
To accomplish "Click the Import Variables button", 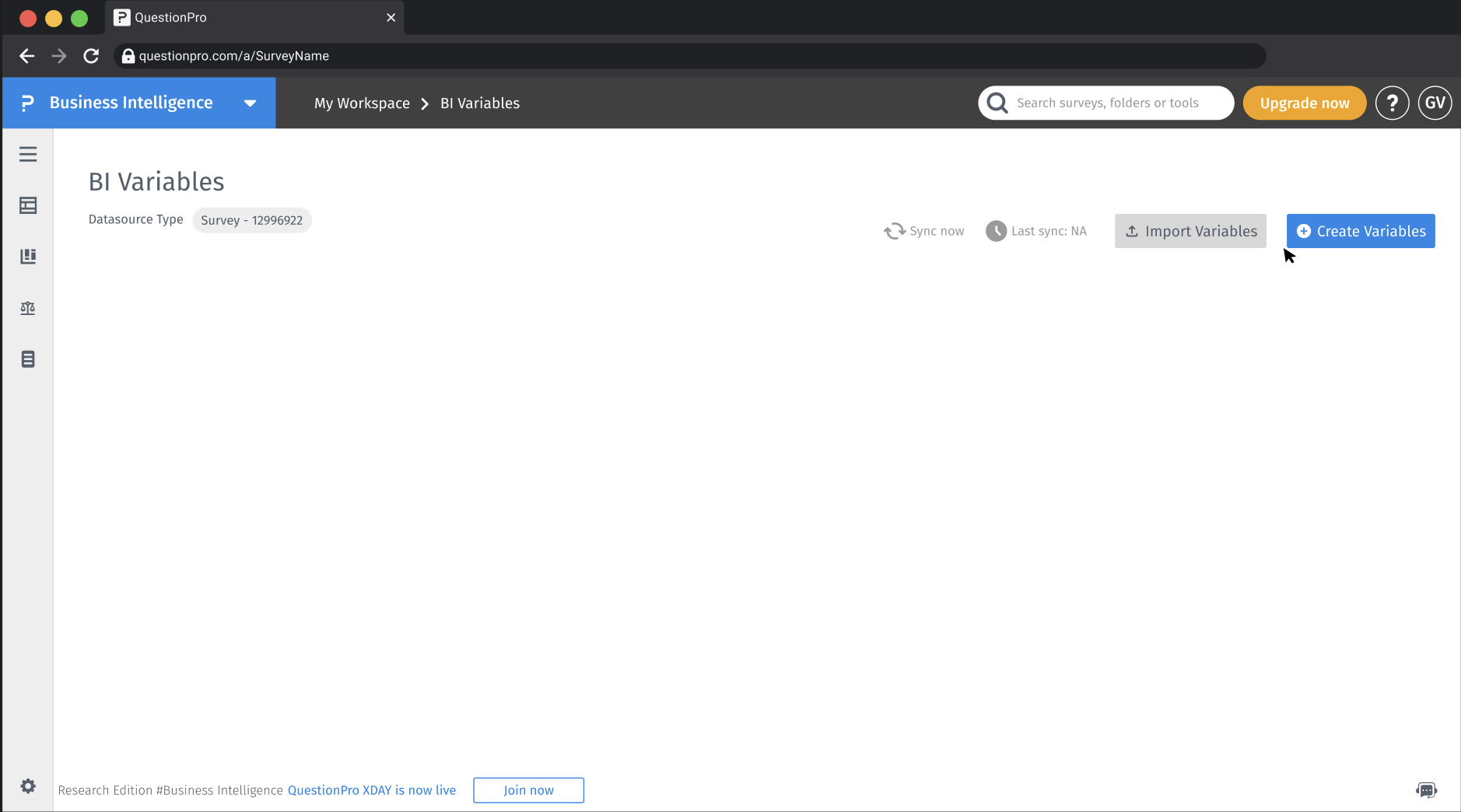I will 1189,231.
